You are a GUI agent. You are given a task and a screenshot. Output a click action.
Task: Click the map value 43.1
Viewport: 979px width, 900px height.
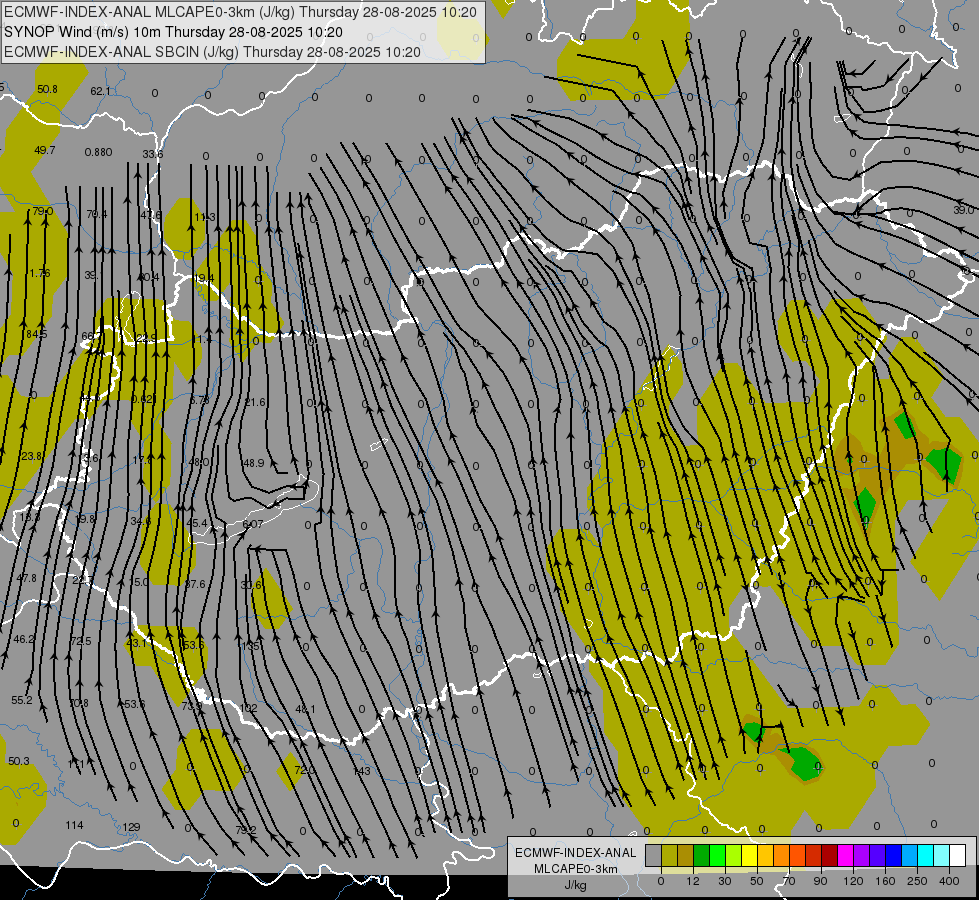[x=137, y=643]
